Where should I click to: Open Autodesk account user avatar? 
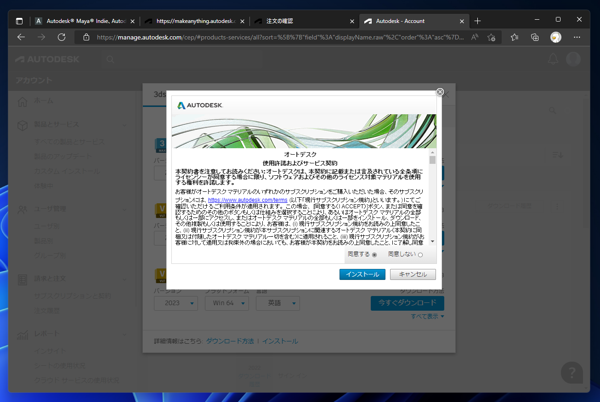573,59
